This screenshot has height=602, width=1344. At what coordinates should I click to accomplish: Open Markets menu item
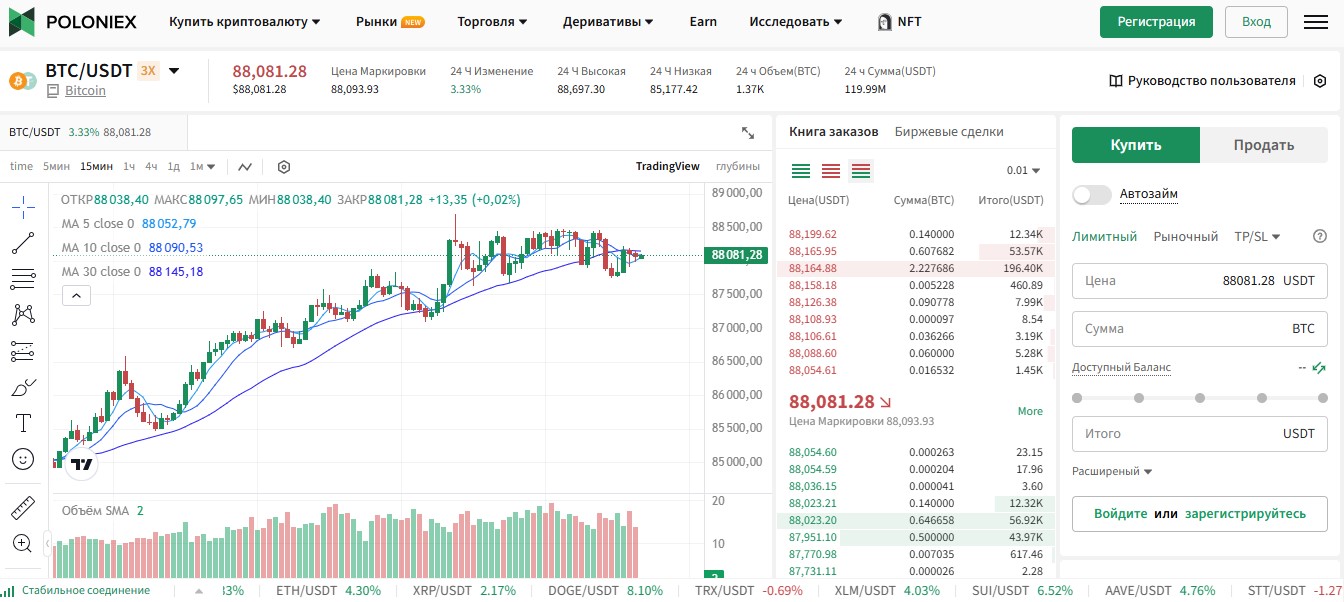pyautogui.click(x=390, y=21)
